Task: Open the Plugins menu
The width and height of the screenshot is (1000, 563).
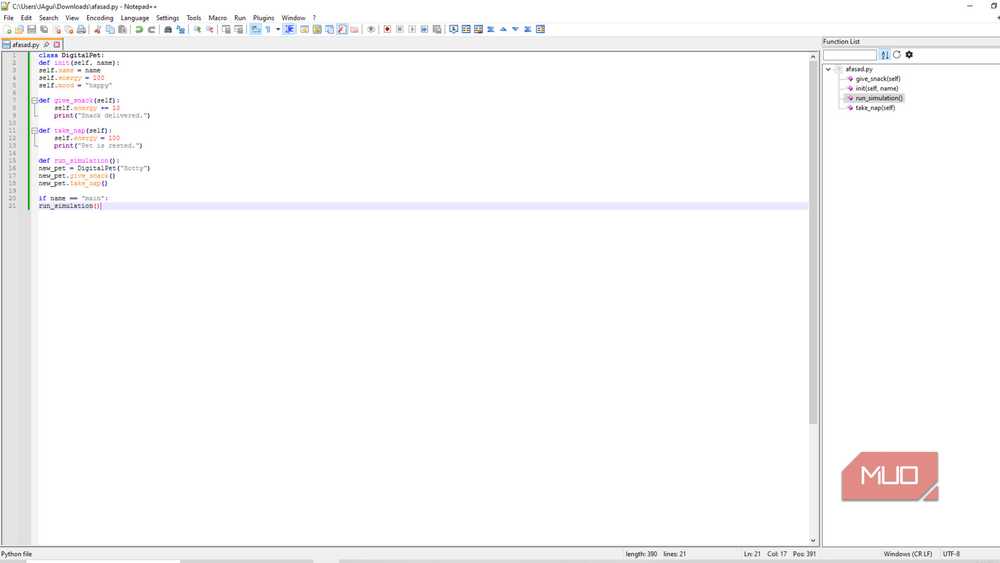Action: (x=263, y=18)
